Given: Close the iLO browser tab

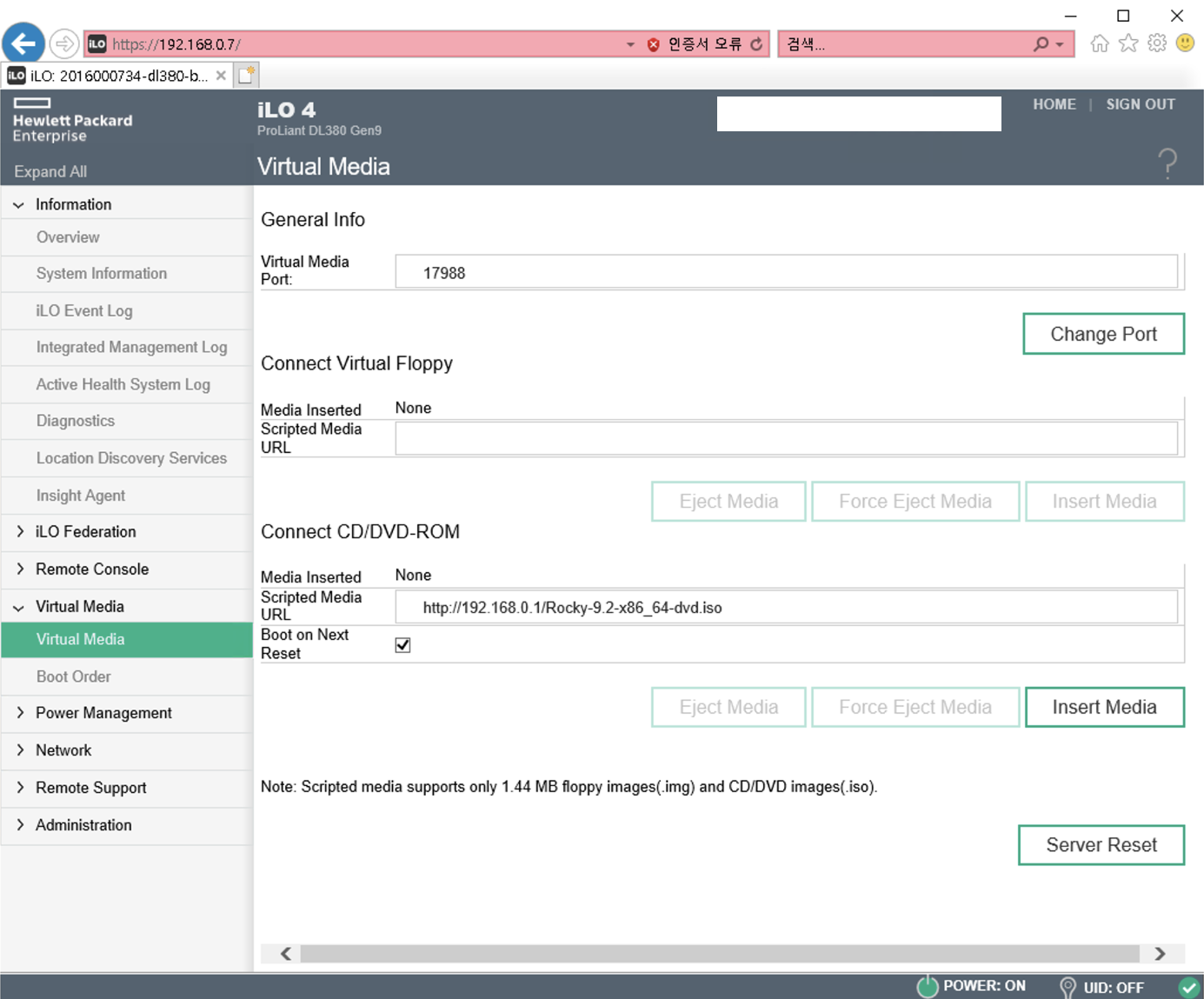Looking at the screenshot, I should pos(221,76).
